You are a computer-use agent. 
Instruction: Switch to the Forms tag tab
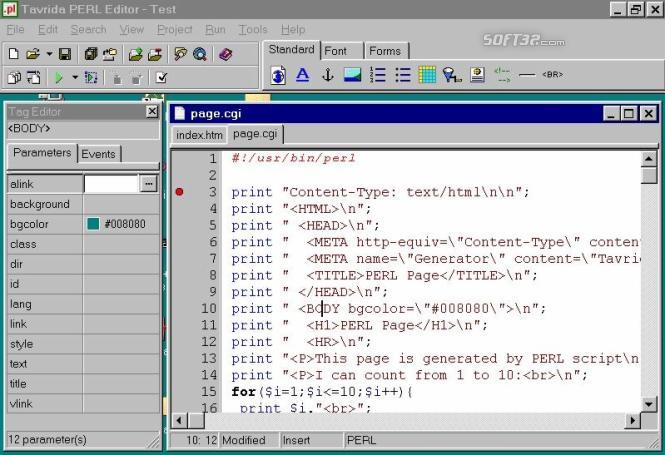coord(386,51)
